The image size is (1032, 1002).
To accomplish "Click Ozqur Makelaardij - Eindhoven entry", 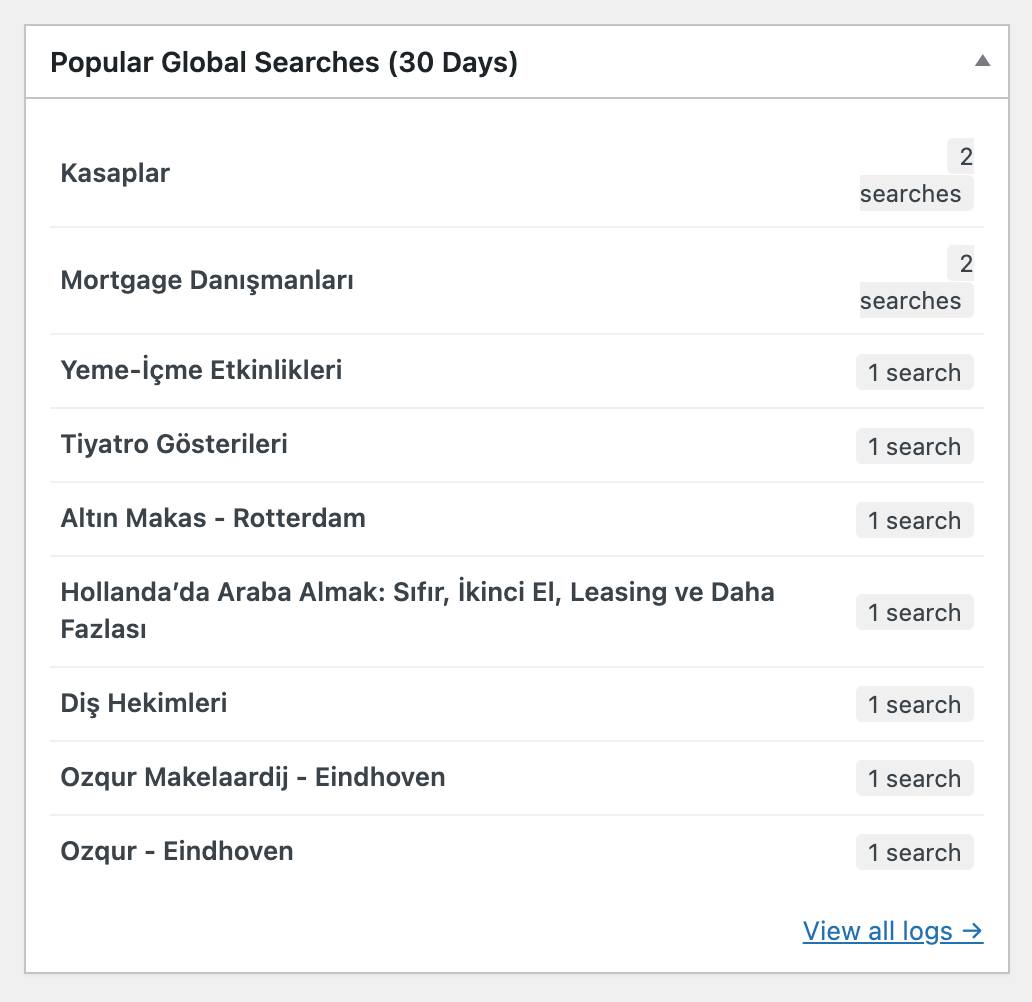I will tap(253, 777).
